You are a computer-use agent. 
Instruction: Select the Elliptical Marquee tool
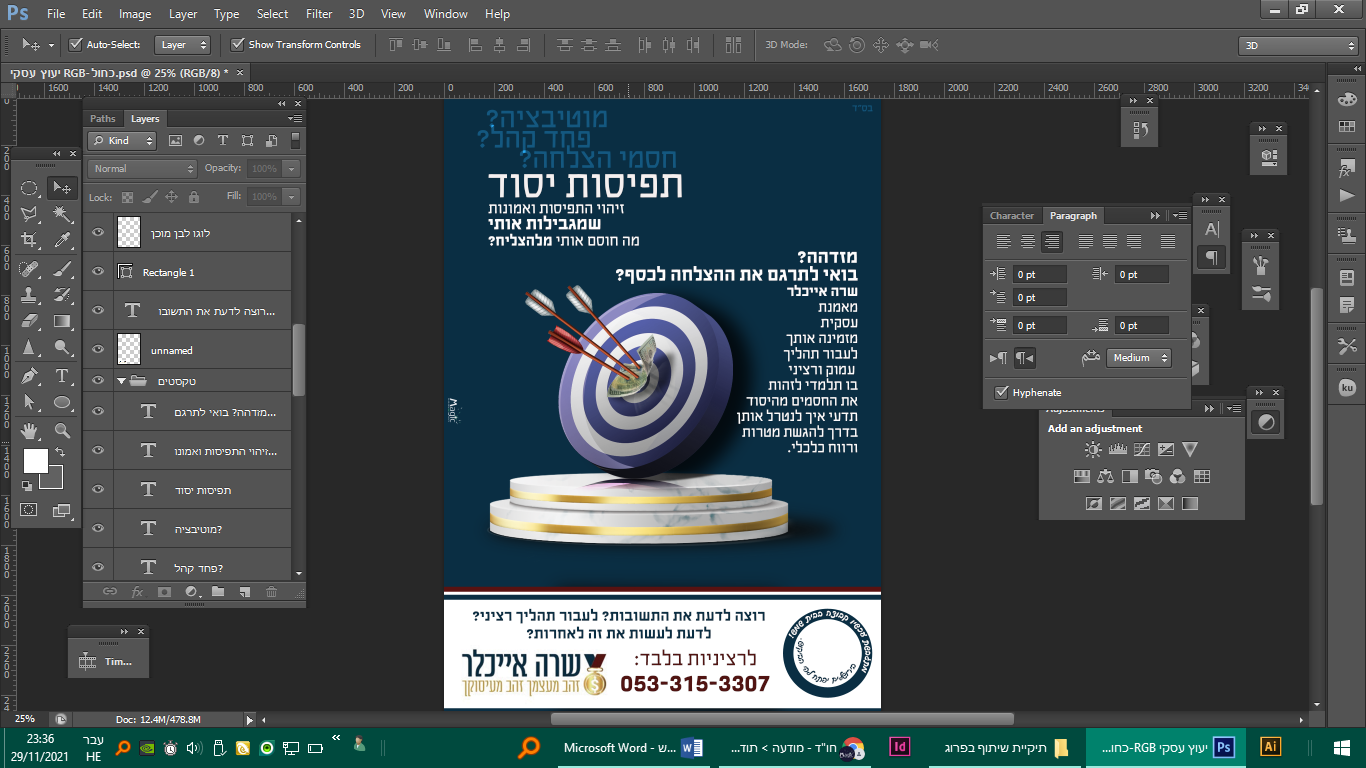(30, 188)
